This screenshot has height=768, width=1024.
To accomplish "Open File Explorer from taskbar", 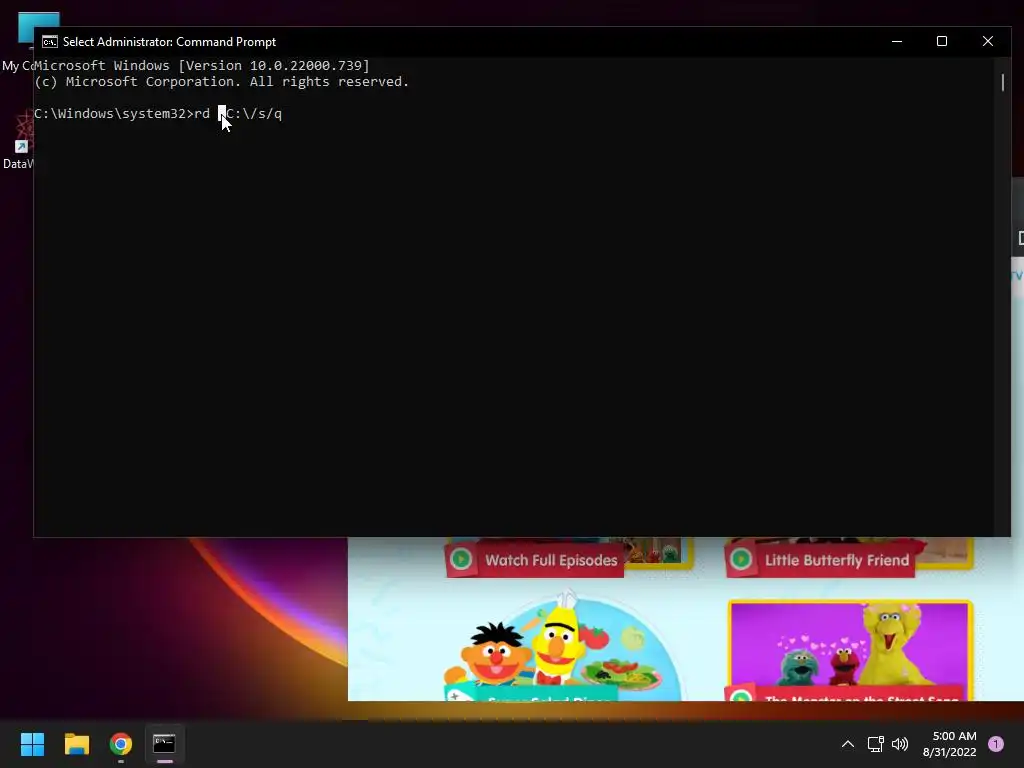I will pyautogui.click(x=76, y=744).
